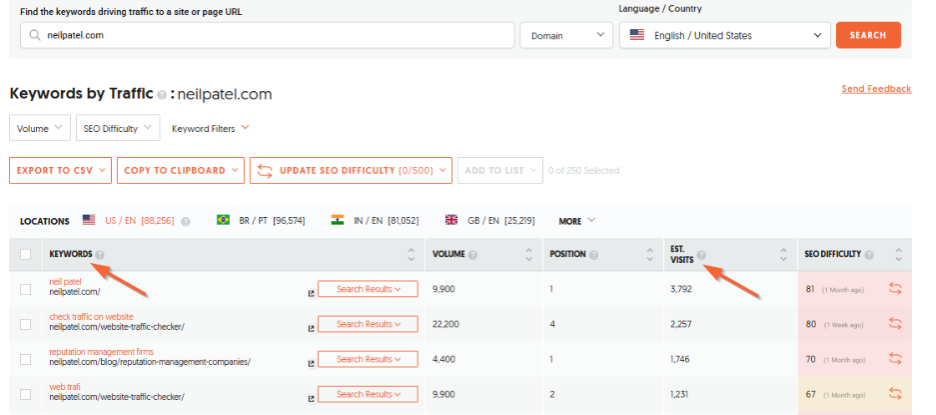The image size is (936, 415).
Task: Open the UPDATE SEO DIFFICULTY dropdown
Action: click(x=351, y=170)
